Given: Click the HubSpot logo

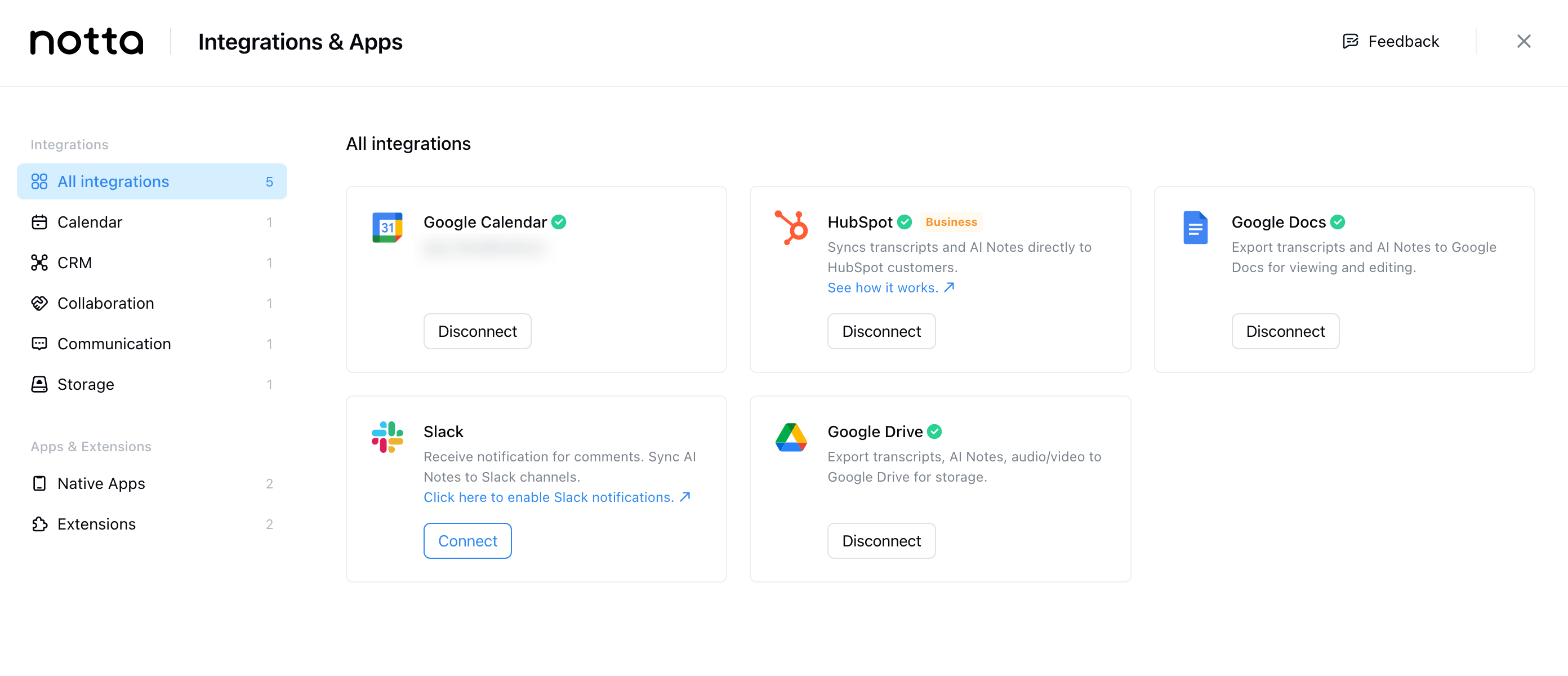Looking at the screenshot, I should (791, 227).
